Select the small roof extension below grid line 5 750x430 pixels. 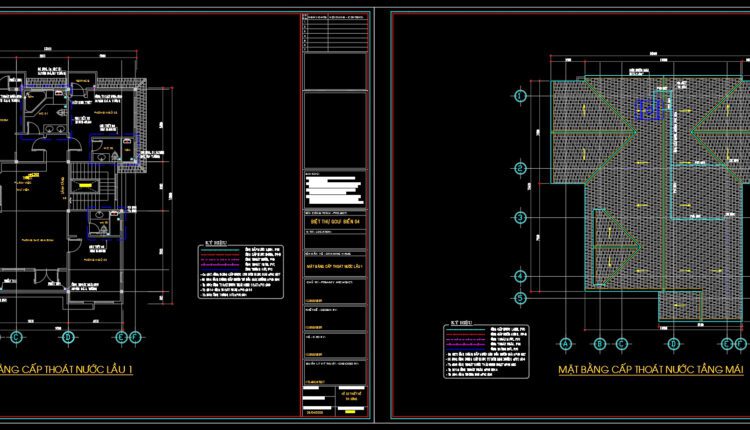coord(680,306)
